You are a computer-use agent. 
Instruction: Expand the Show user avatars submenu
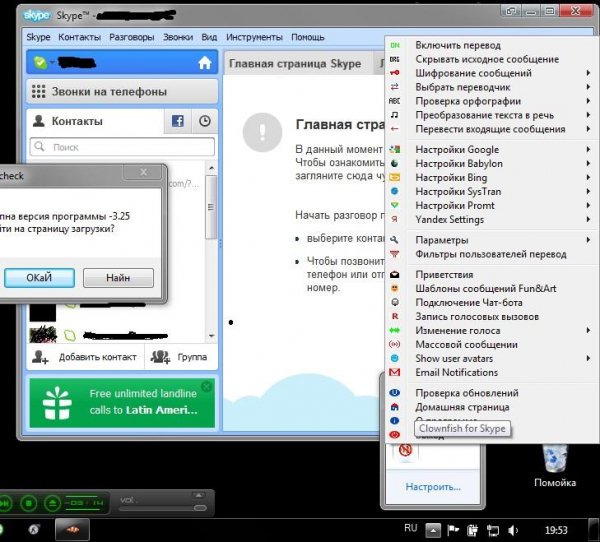(x=588, y=358)
